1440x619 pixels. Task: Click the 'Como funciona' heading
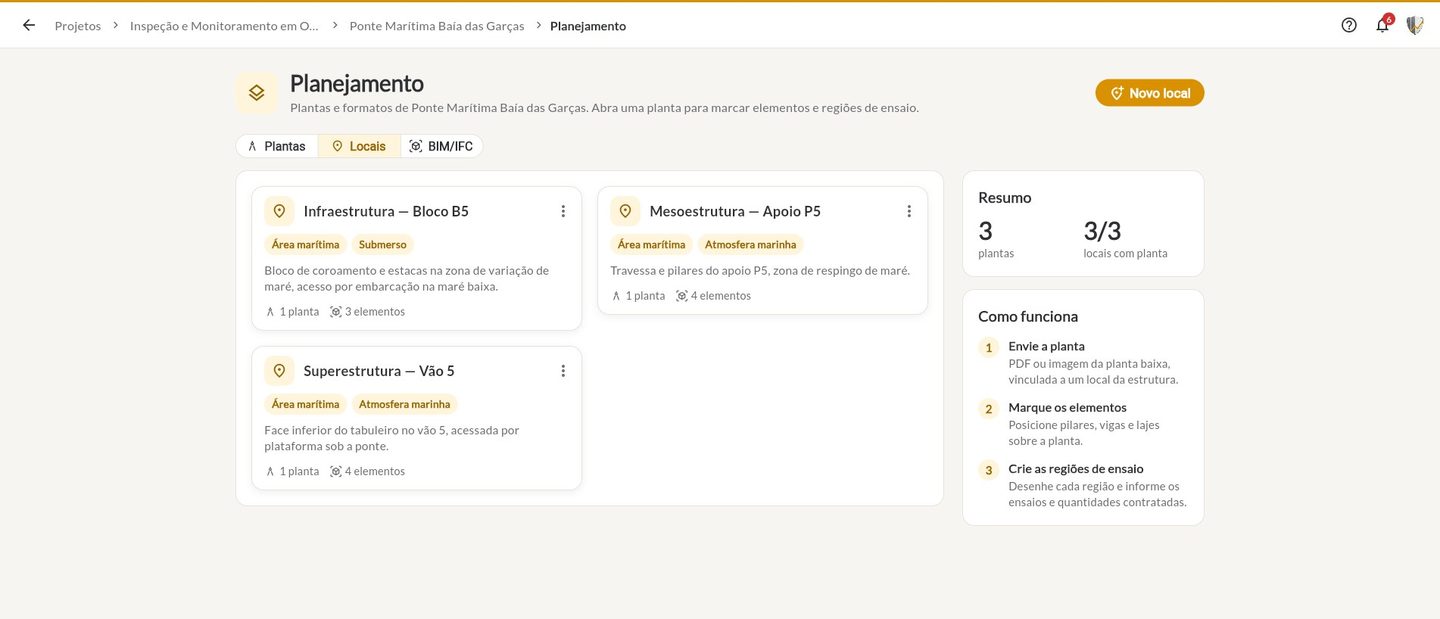pos(1028,316)
